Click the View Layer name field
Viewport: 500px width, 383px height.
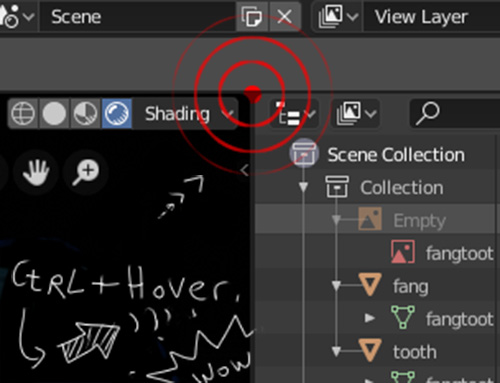tap(432, 16)
